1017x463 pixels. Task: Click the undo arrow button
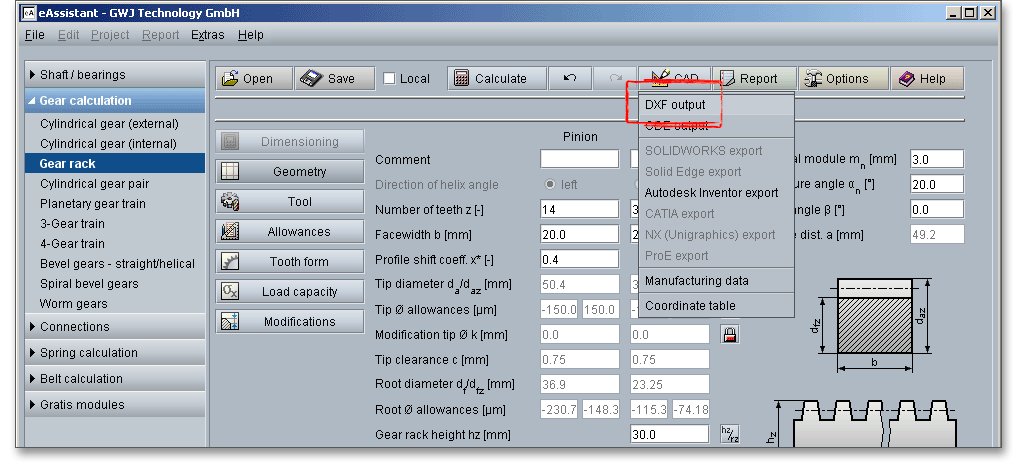pyautogui.click(x=570, y=79)
